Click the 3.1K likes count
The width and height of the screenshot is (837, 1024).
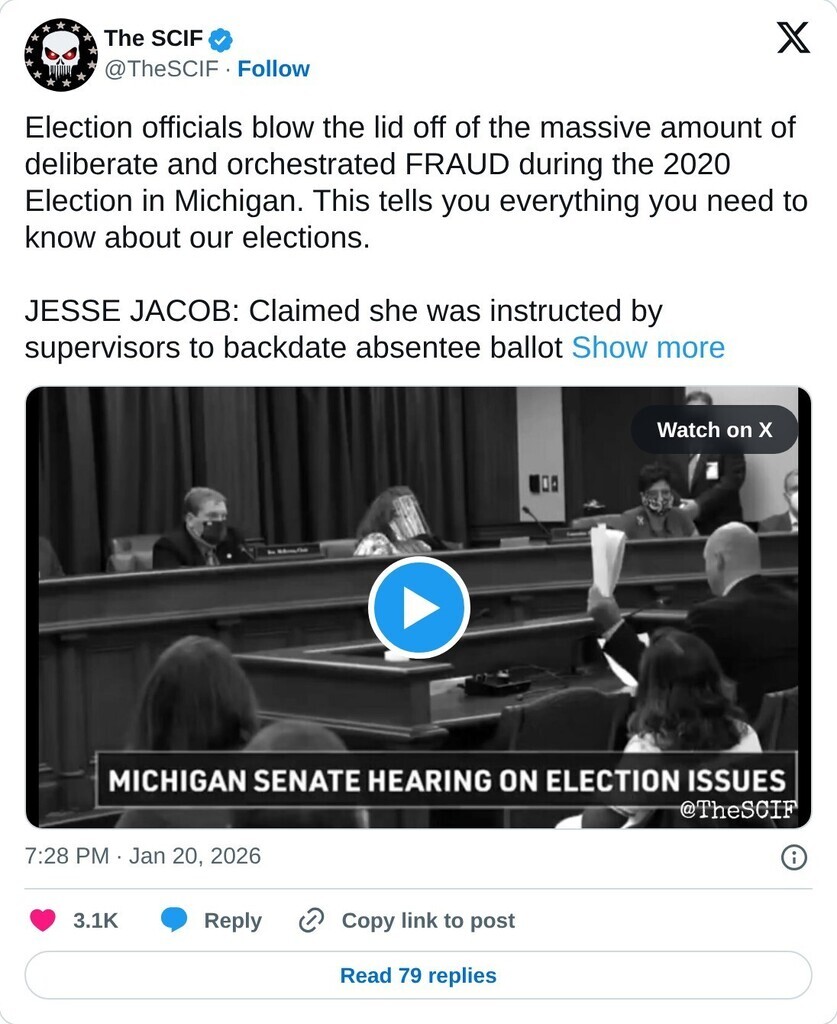coord(96,920)
